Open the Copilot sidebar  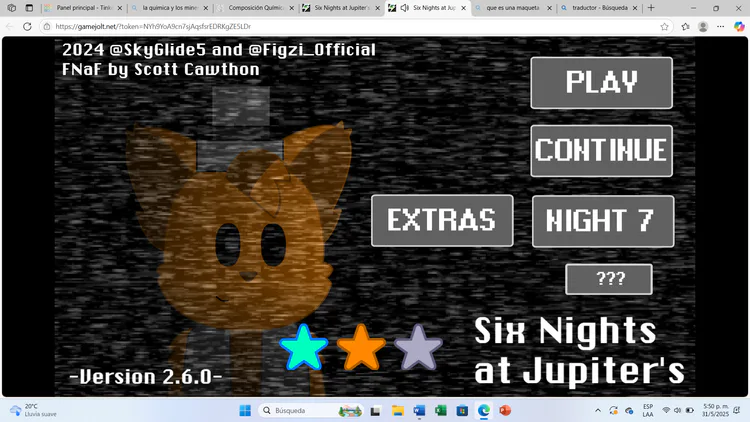click(x=739, y=27)
